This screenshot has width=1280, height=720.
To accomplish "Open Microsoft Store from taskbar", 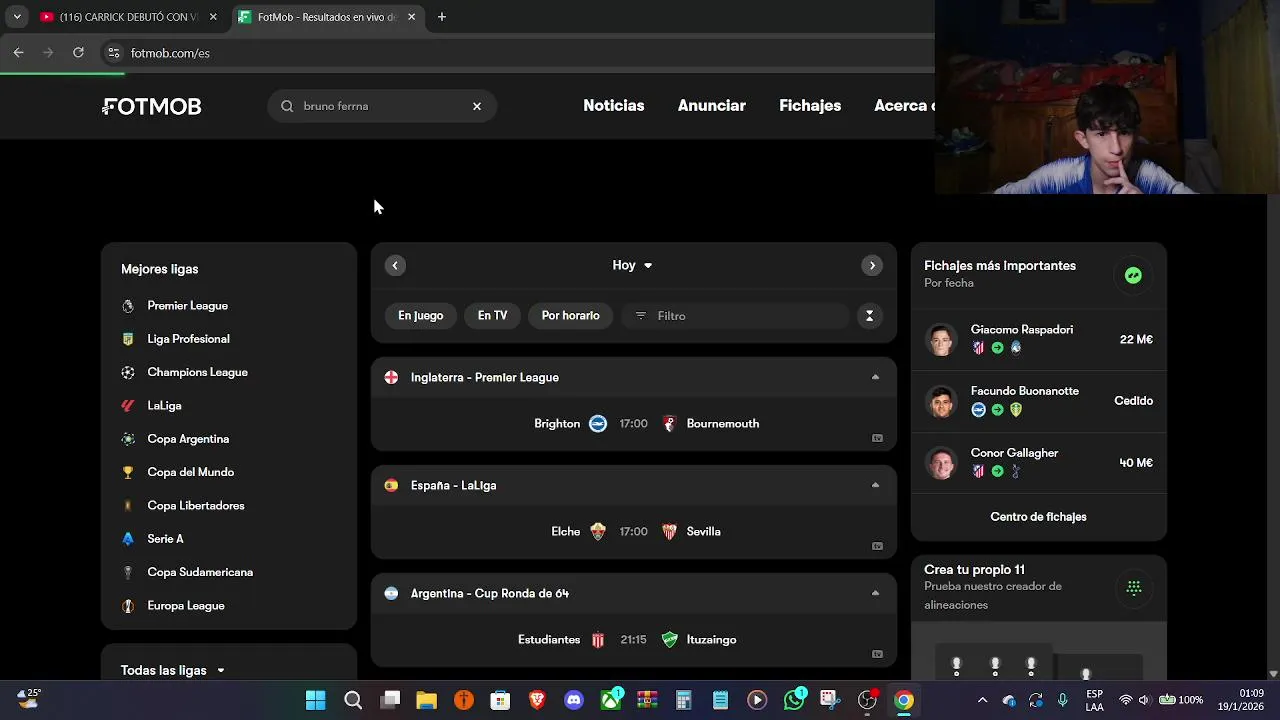I will (500, 700).
